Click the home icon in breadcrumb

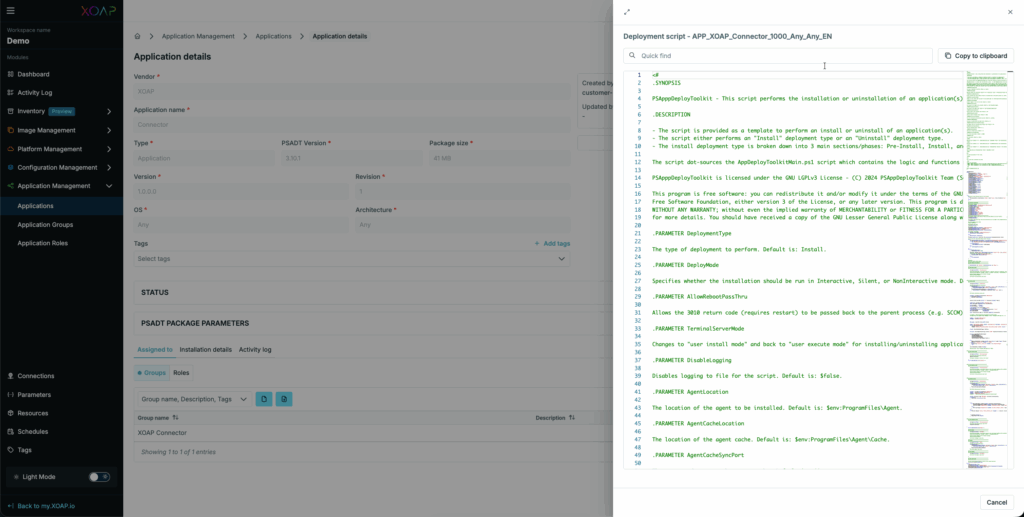click(138, 36)
